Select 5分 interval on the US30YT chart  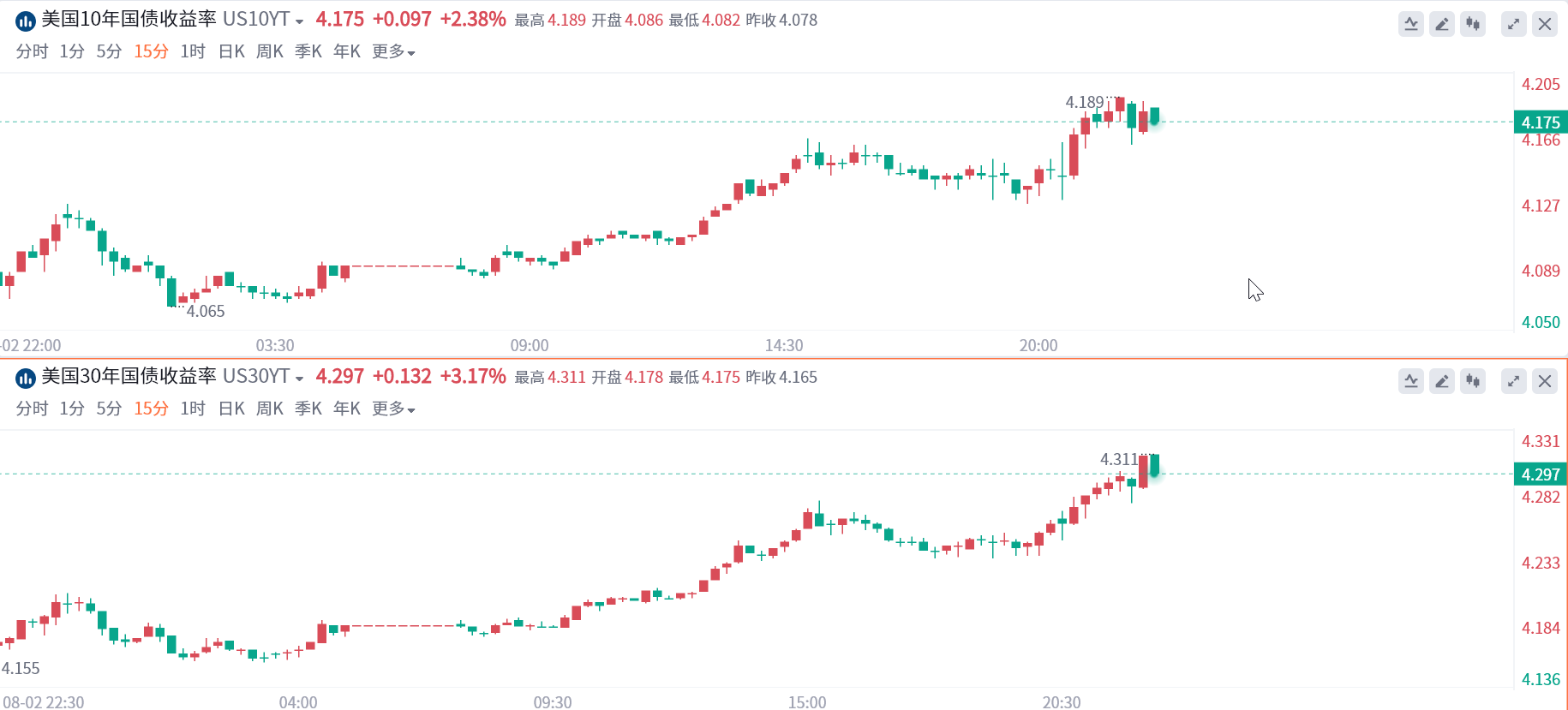click(x=109, y=409)
